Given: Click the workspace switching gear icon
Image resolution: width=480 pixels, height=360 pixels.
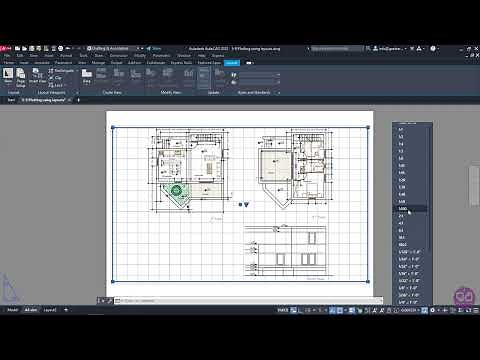Looking at the screenshot, I should click(432, 310).
